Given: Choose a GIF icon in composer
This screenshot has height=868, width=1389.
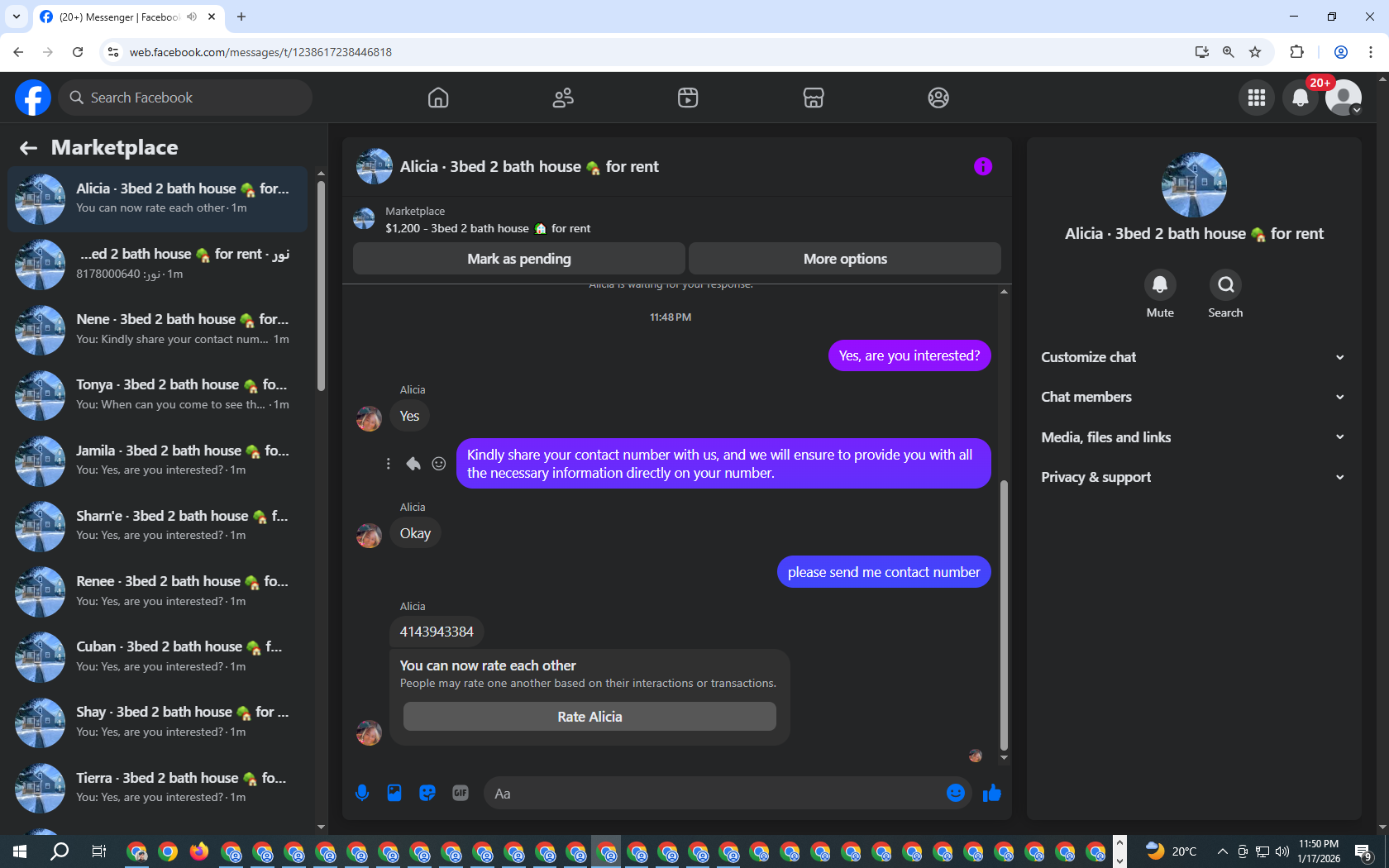Looking at the screenshot, I should [x=461, y=793].
